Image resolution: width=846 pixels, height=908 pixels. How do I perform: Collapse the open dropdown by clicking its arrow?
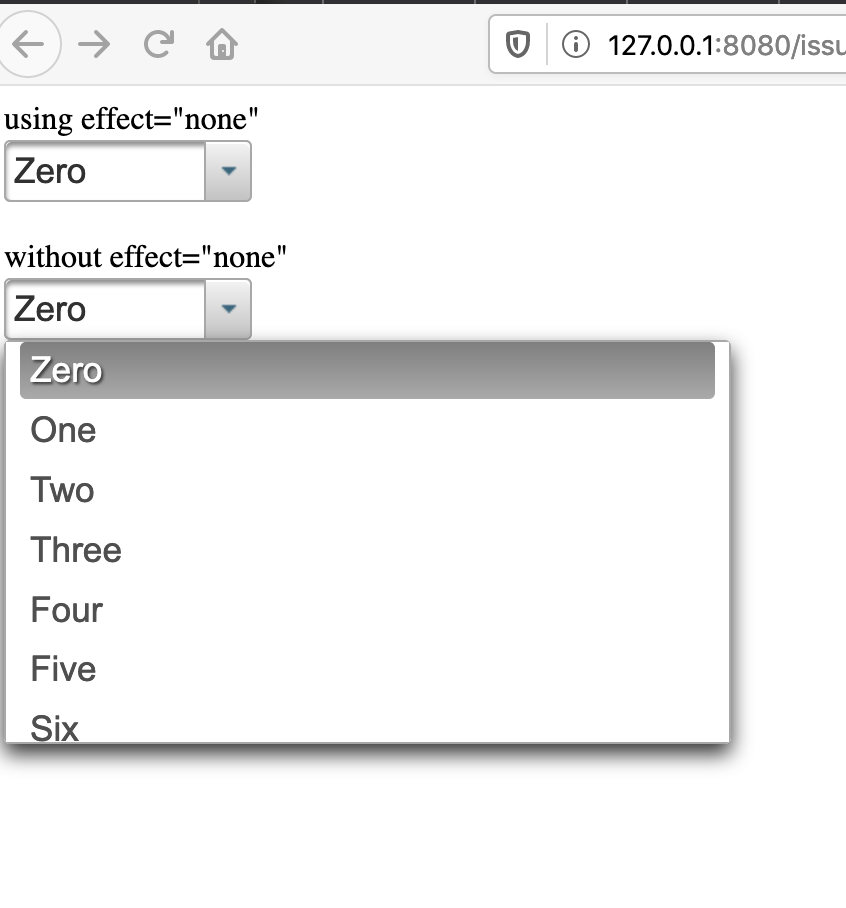(227, 309)
